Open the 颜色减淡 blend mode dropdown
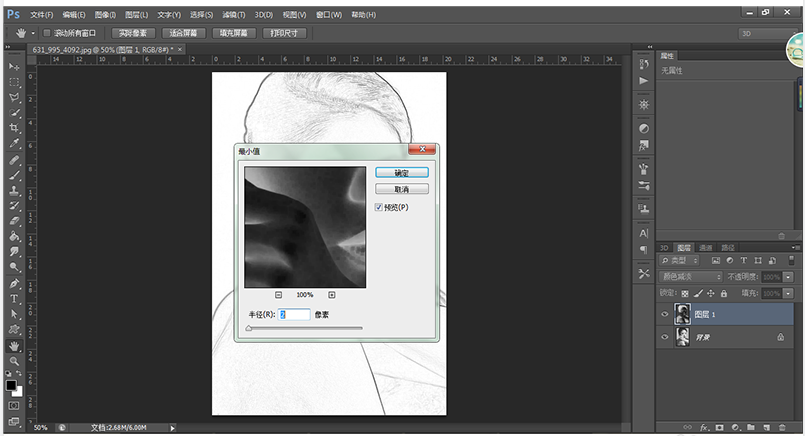 tap(691, 276)
